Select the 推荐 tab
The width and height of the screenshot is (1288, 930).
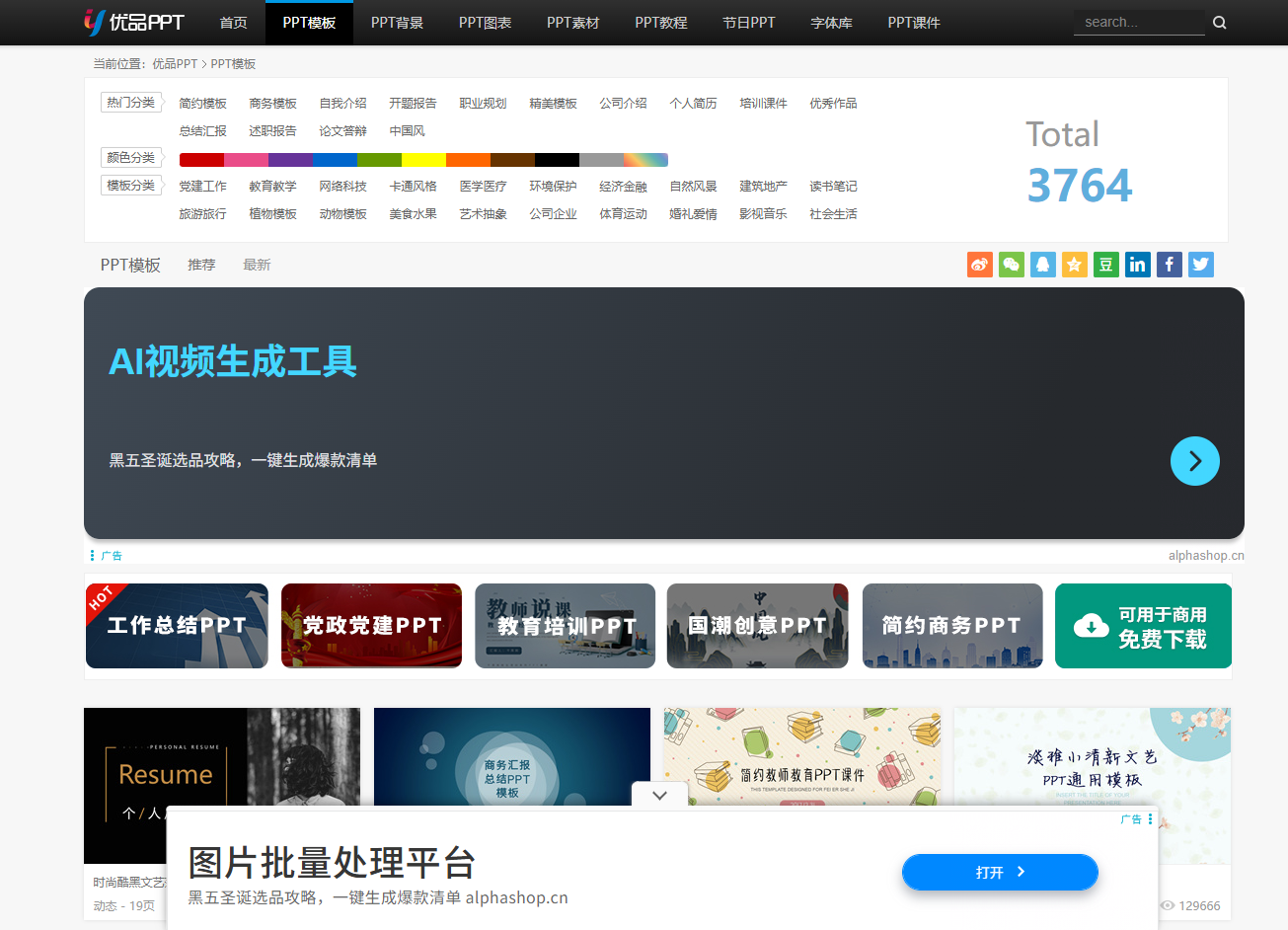point(201,264)
